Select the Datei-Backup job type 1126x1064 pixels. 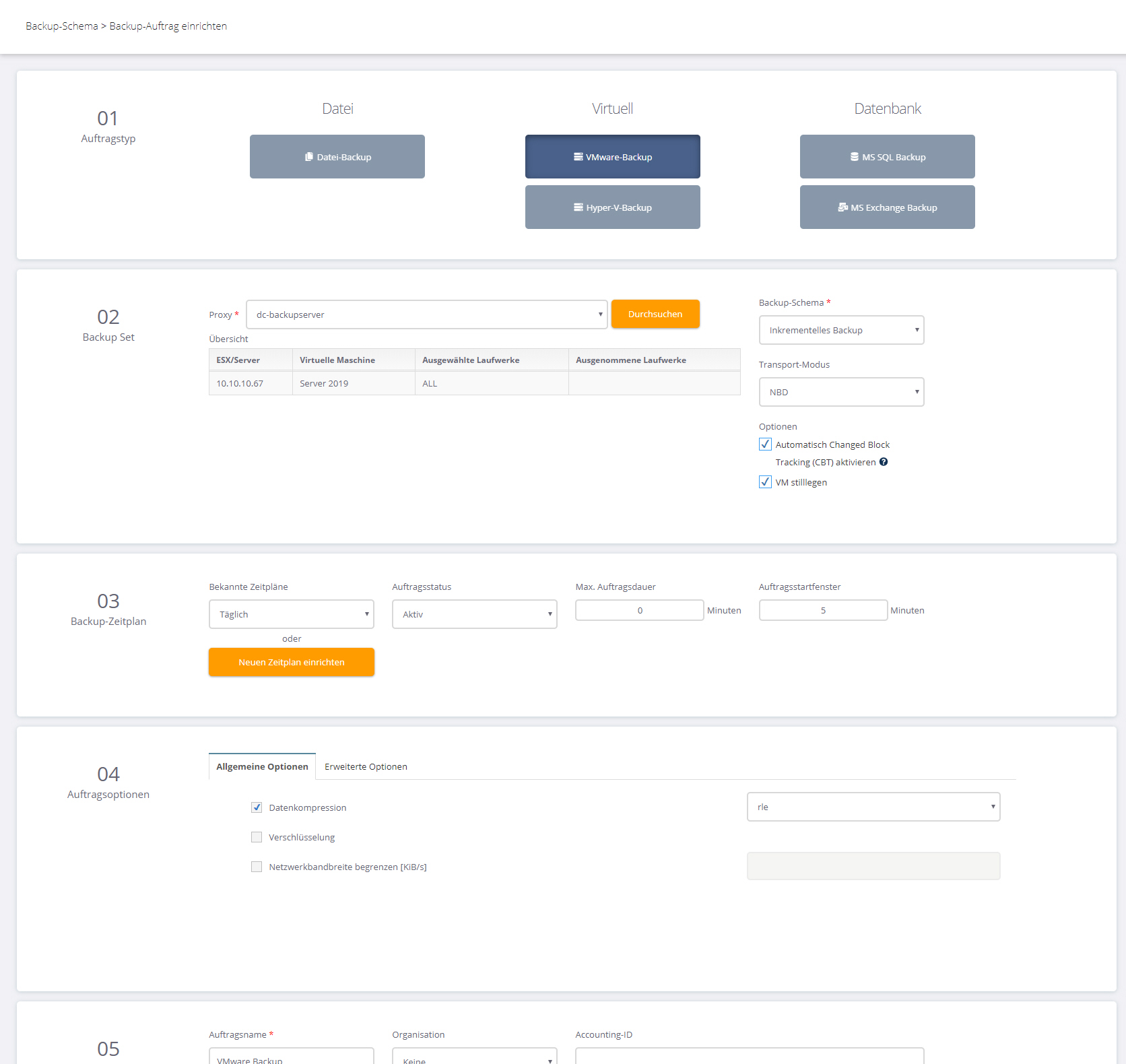(337, 157)
